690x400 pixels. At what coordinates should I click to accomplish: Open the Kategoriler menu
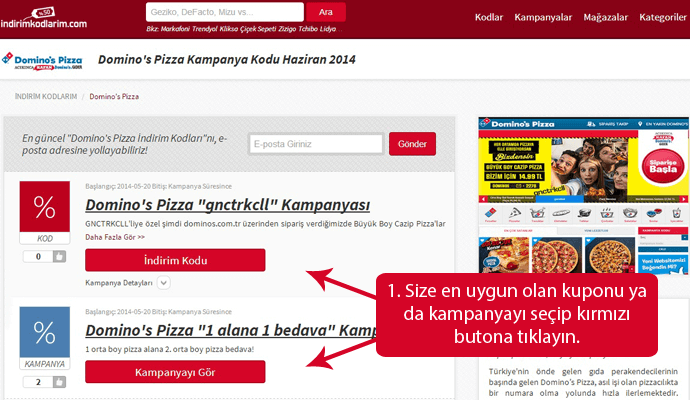click(663, 18)
